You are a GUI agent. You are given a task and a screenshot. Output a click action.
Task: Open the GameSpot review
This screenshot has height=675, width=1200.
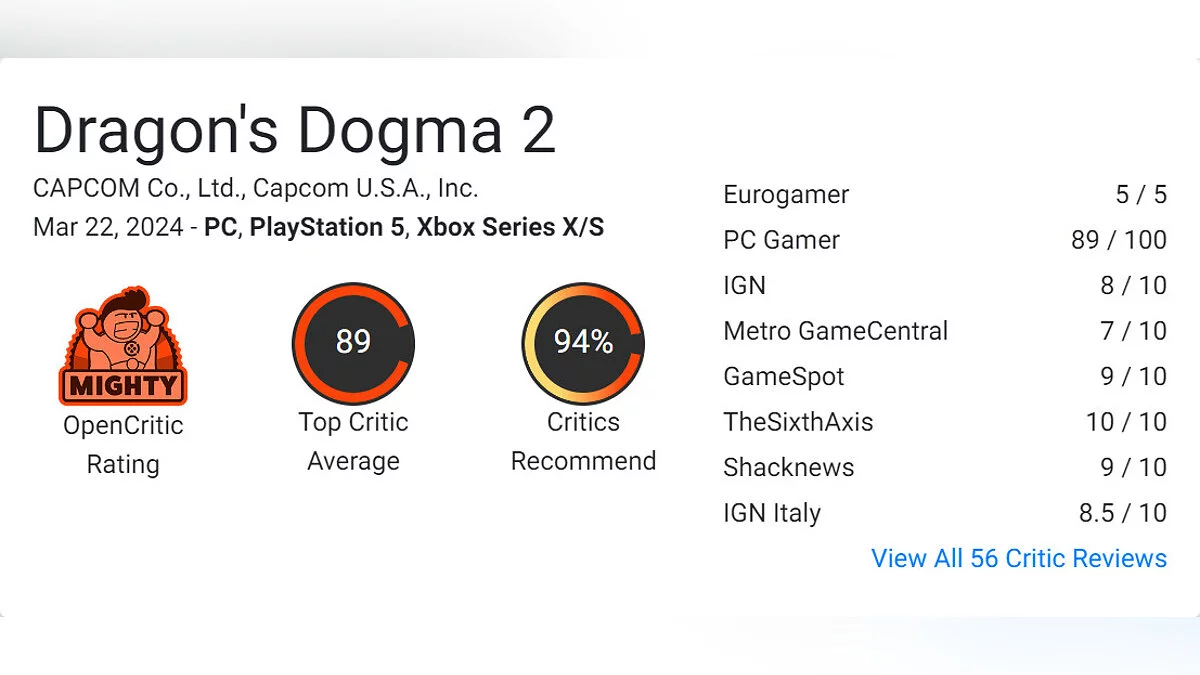784,376
